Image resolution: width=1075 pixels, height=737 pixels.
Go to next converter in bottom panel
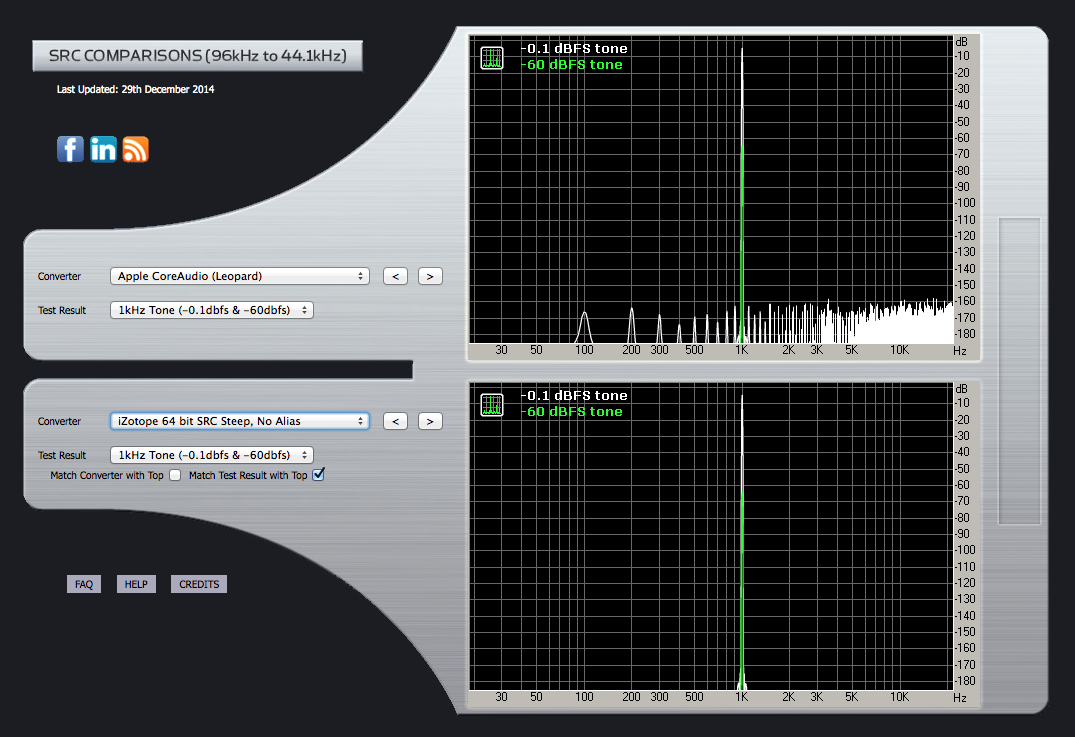430,421
